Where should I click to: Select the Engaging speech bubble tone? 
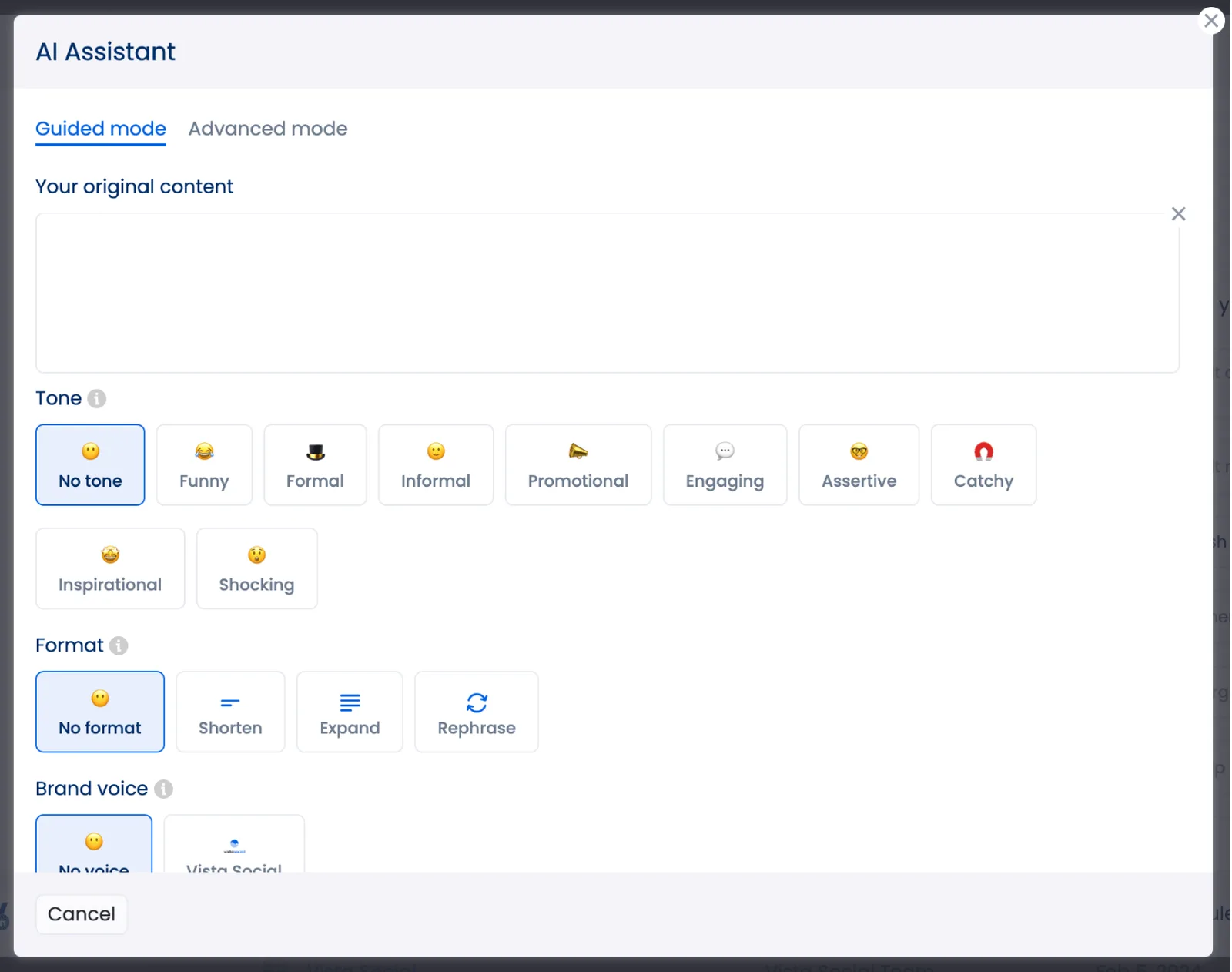pyautogui.click(x=725, y=464)
